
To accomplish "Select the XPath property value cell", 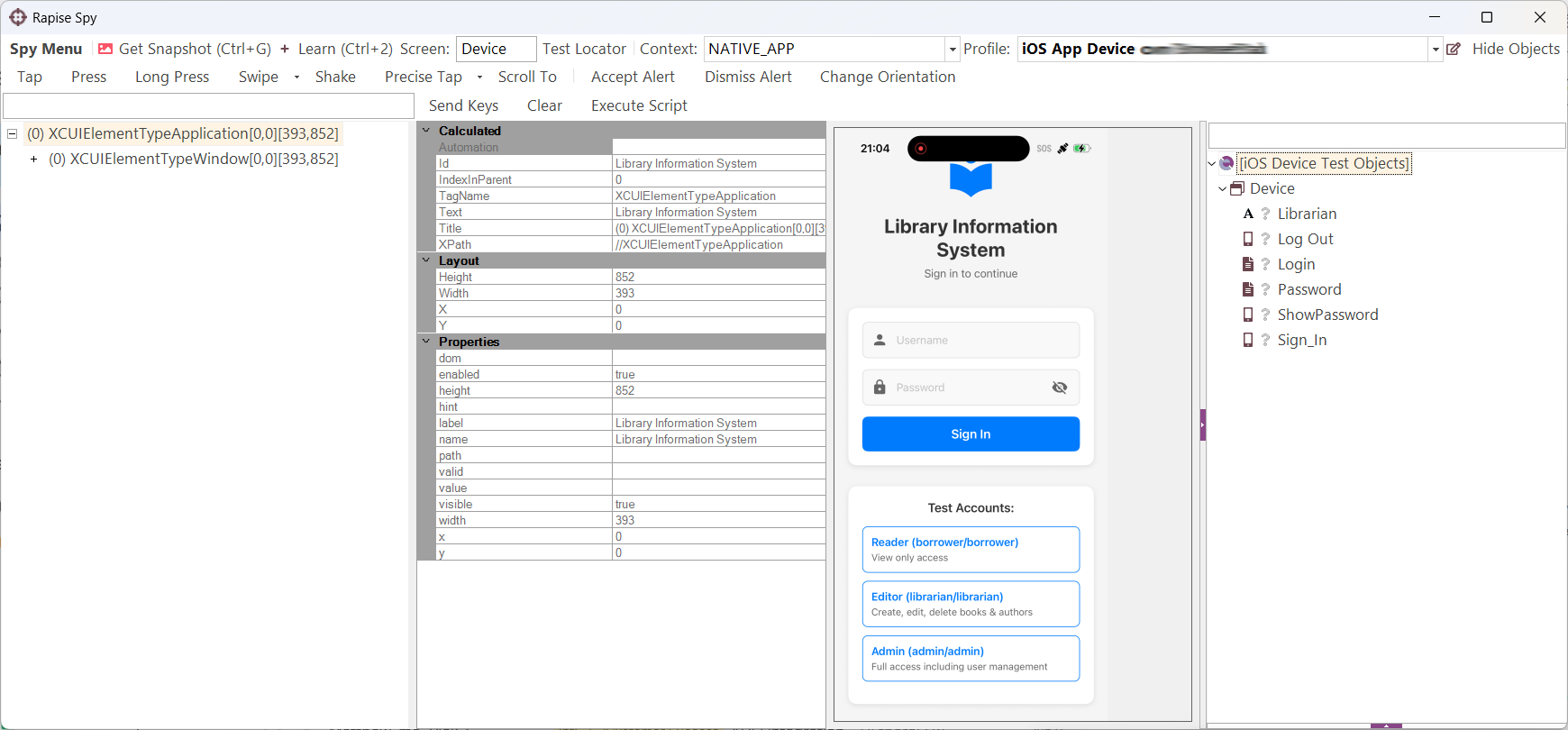I will pos(719,244).
